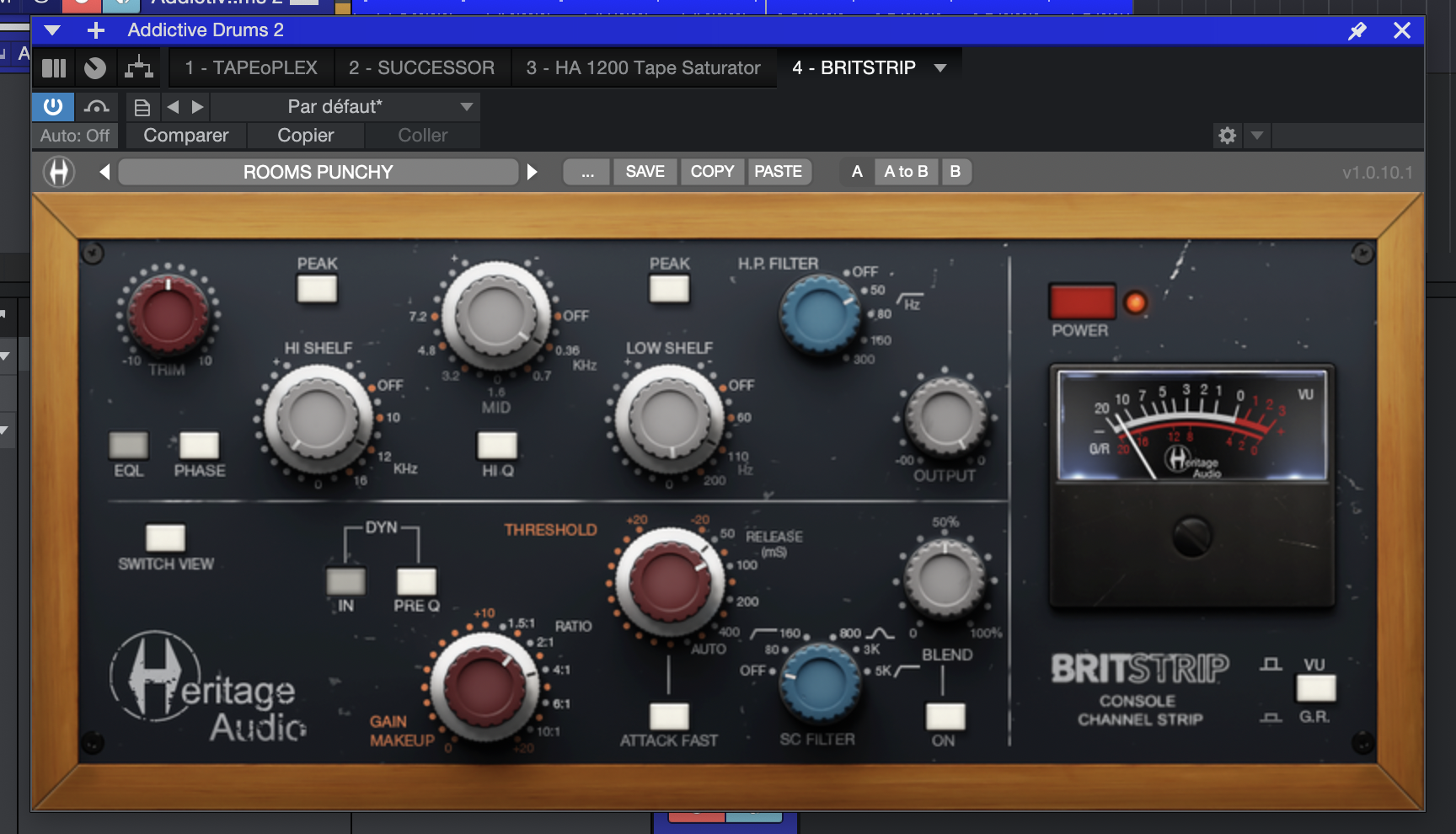Click the MID frequency knob
Screen dimensions: 1456x834
click(x=497, y=314)
